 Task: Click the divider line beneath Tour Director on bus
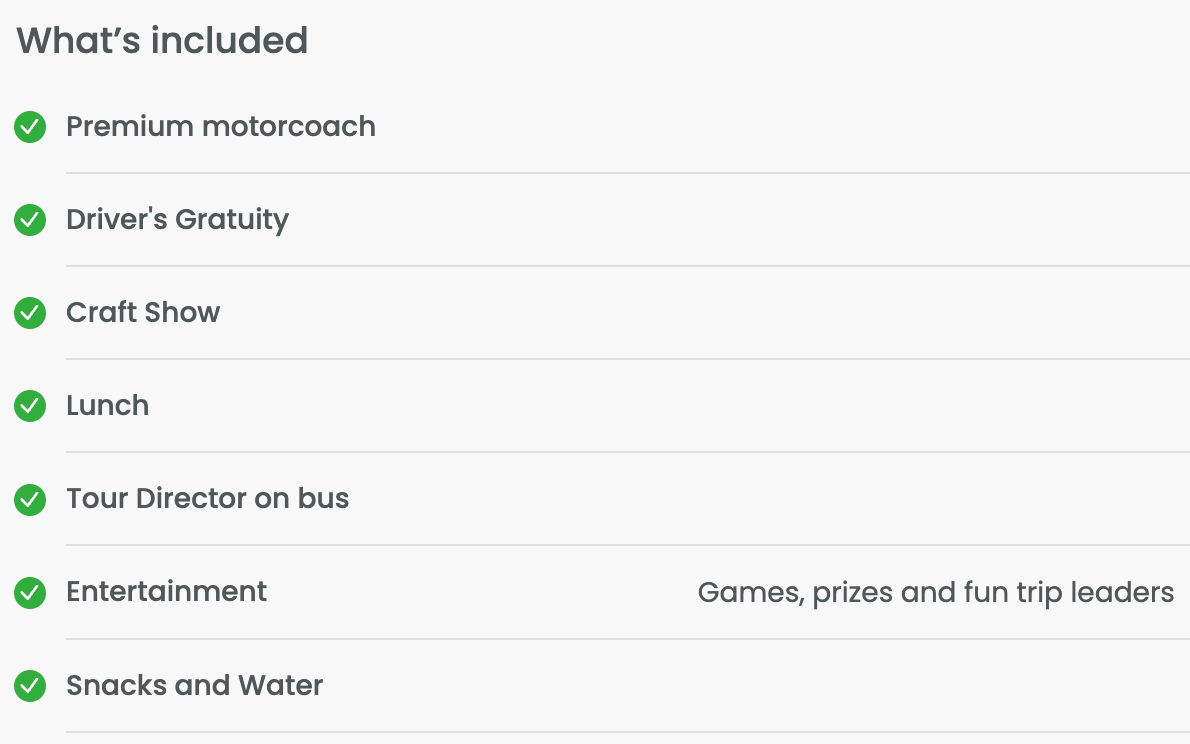[x=627, y=545]
